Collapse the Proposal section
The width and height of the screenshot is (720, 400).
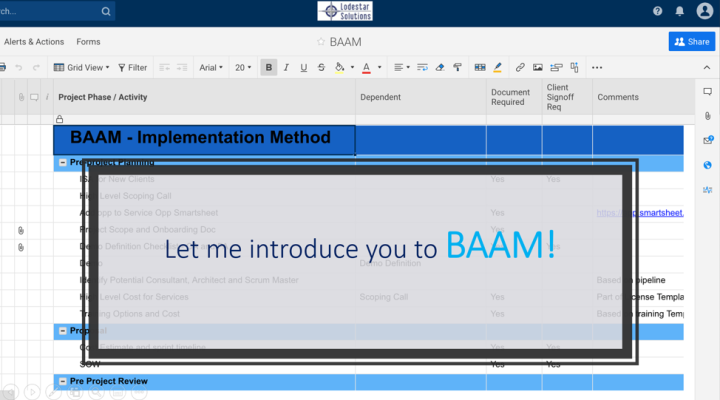63,331
